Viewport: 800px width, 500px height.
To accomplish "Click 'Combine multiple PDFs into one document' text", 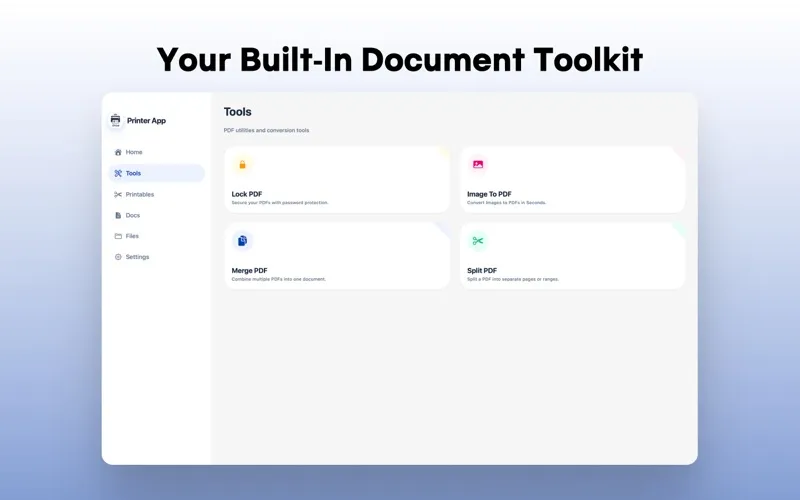I will pos(279,279).
